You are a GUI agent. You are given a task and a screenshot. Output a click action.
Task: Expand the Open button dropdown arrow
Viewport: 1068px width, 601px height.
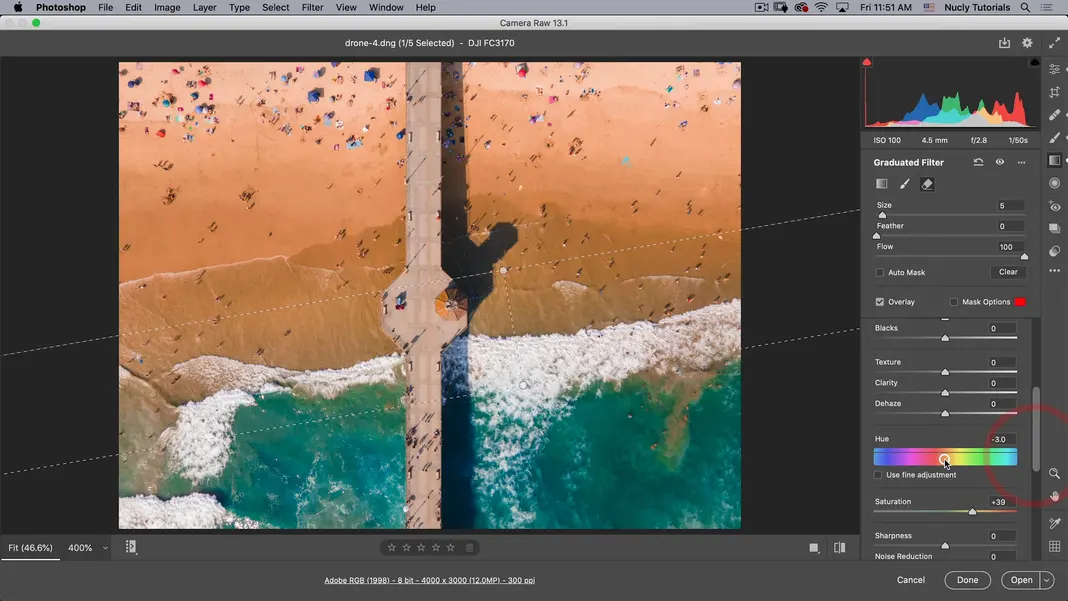pos(1047,580)
